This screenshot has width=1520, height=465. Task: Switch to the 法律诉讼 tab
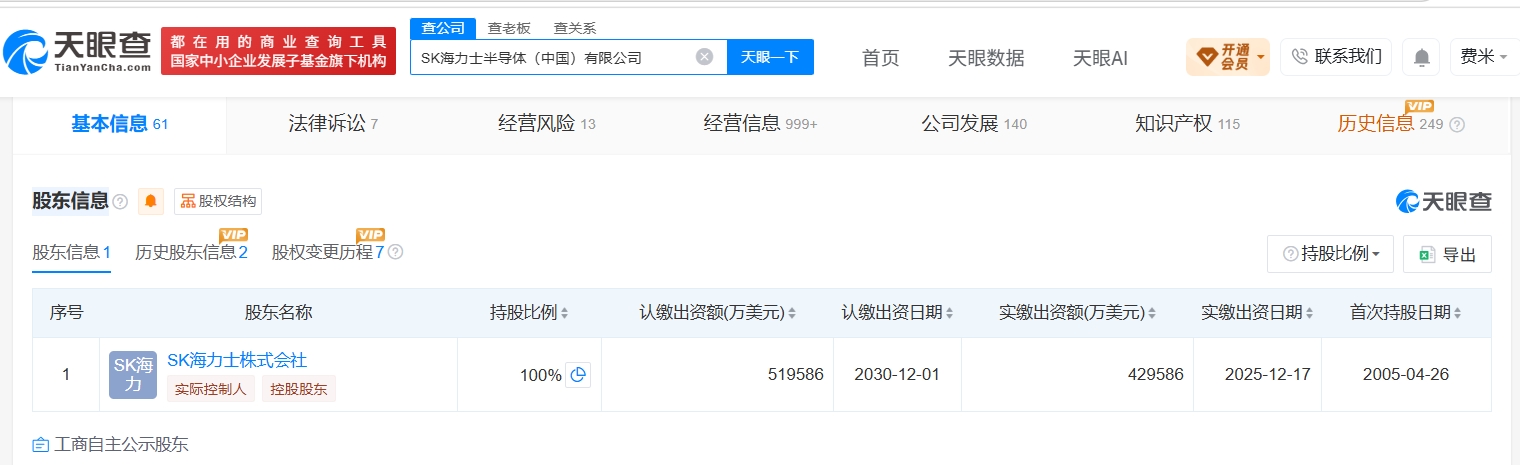pos(333,124)
